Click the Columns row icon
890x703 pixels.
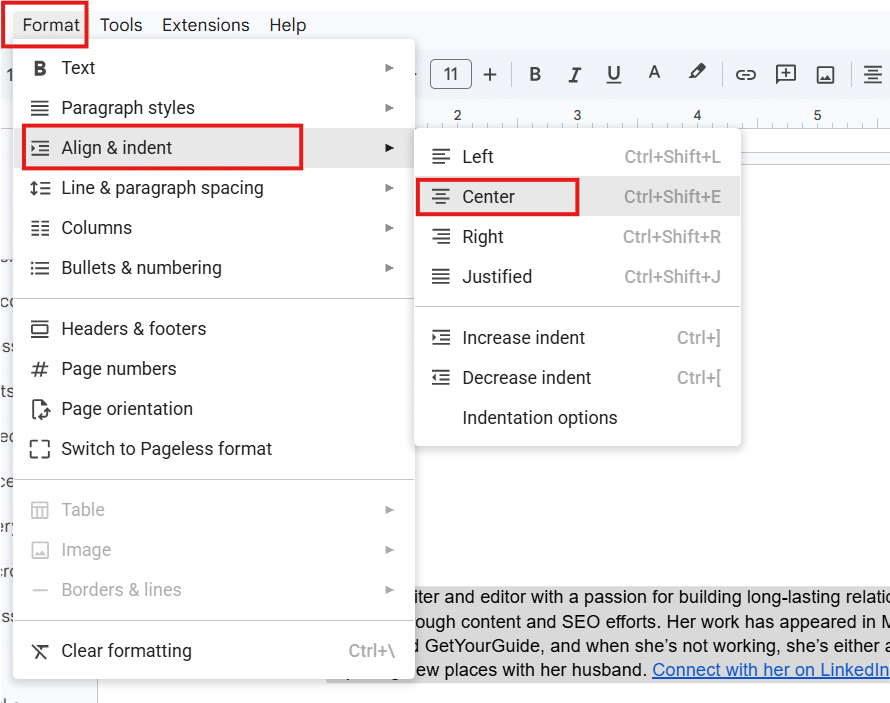pyautogui.click(x=40, y=228)
